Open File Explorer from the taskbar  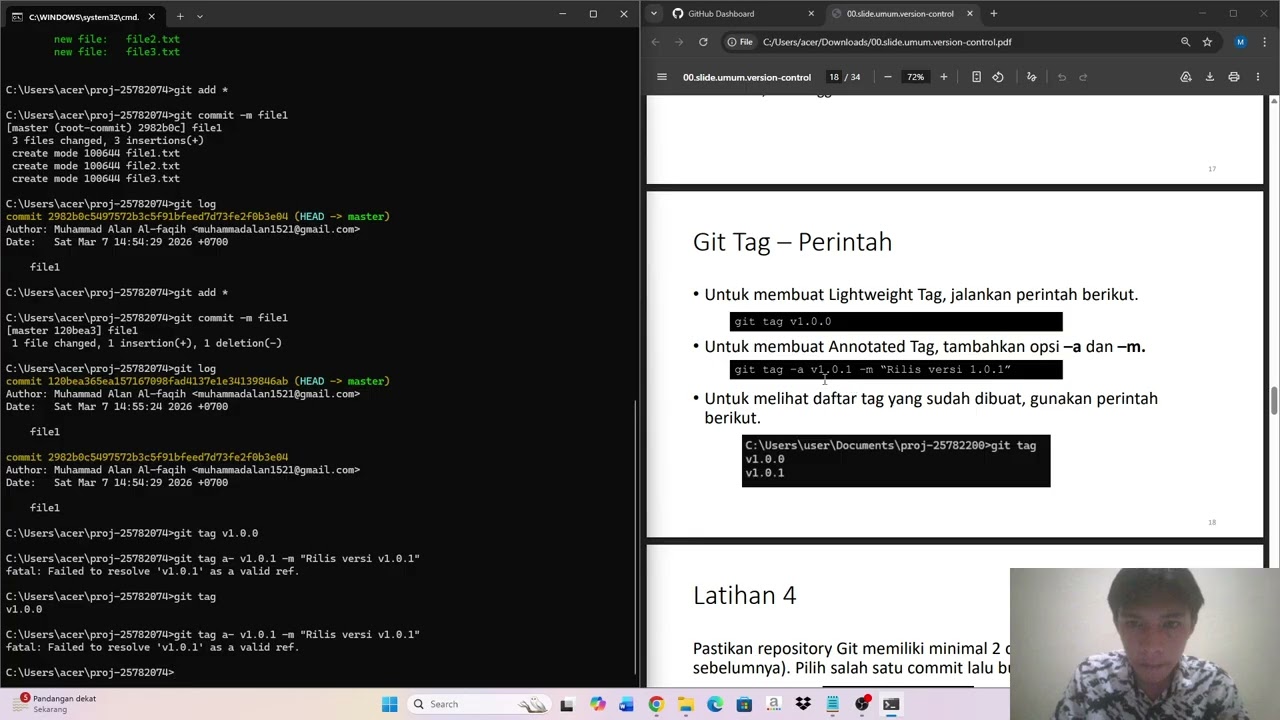[x=686, y=704]
